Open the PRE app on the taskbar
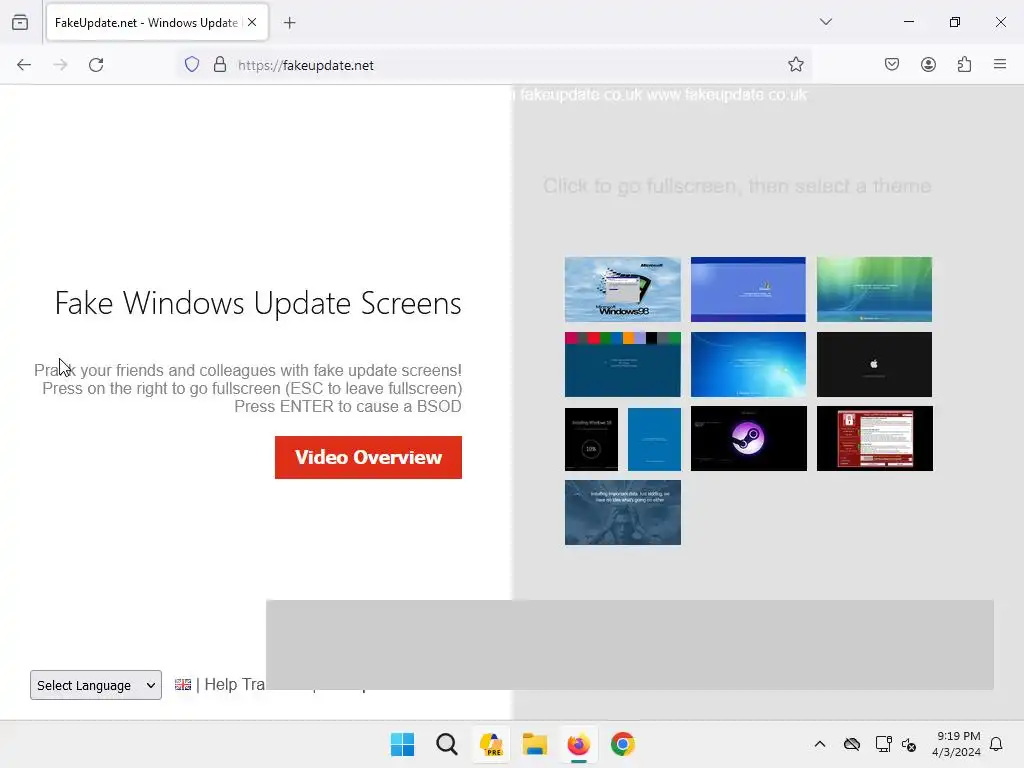Viewport: 1024px width, 768px height. coord(490,744)
